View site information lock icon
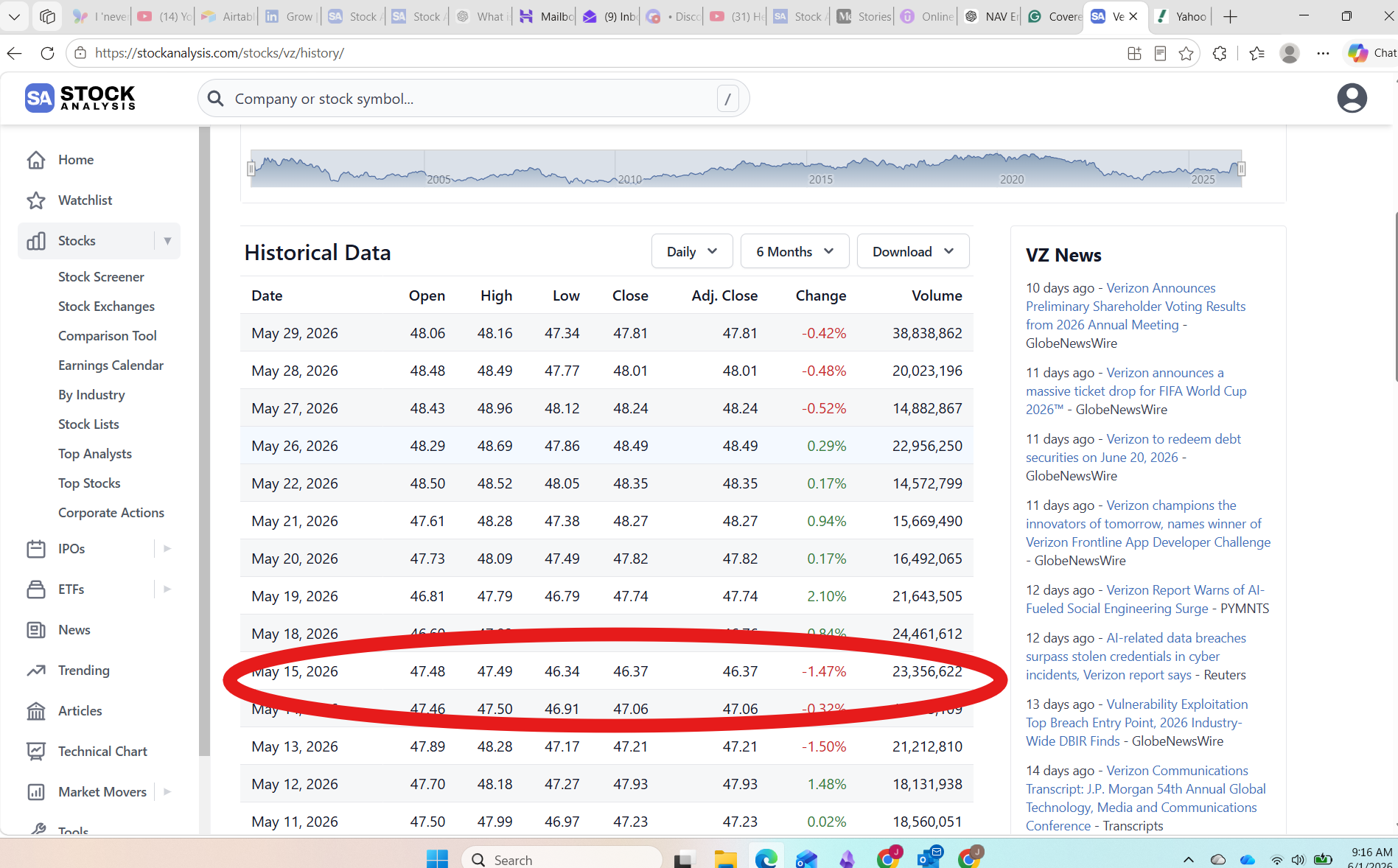This screenshot has width=1398, height=868. pos(80,53)
